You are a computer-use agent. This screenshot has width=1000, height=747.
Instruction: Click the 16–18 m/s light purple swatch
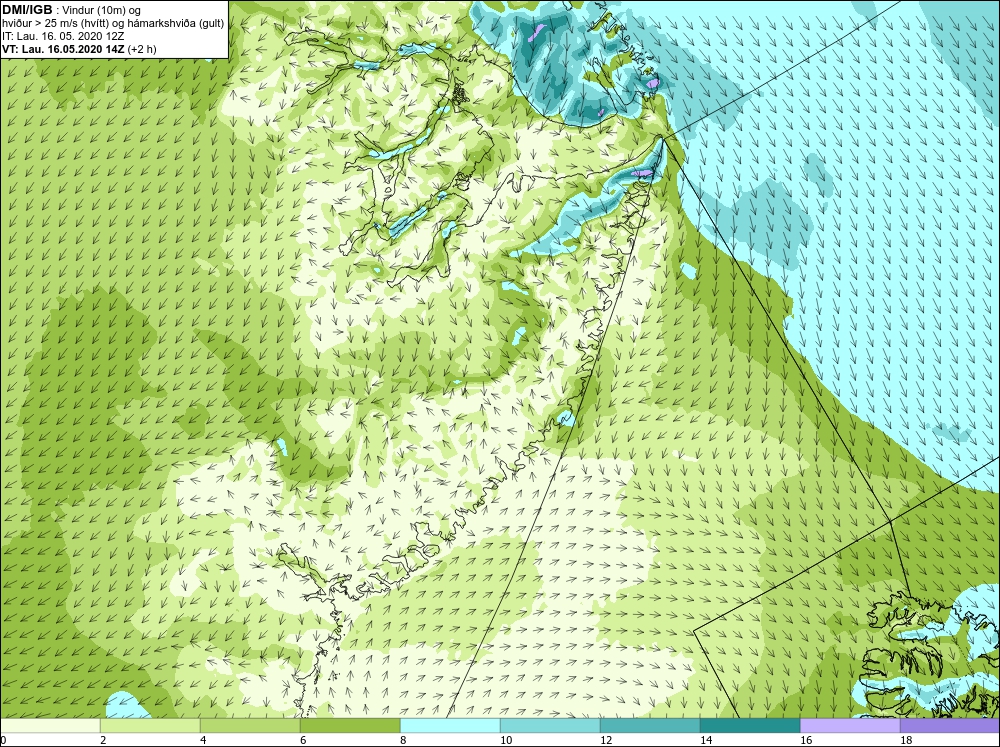click(x=850, y=726)
